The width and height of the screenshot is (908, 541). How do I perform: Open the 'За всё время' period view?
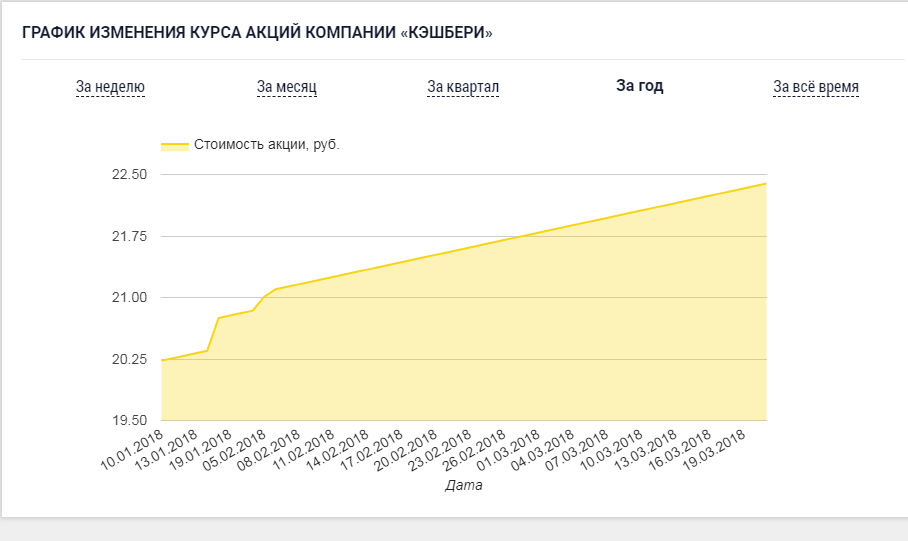tap(816, 87)
